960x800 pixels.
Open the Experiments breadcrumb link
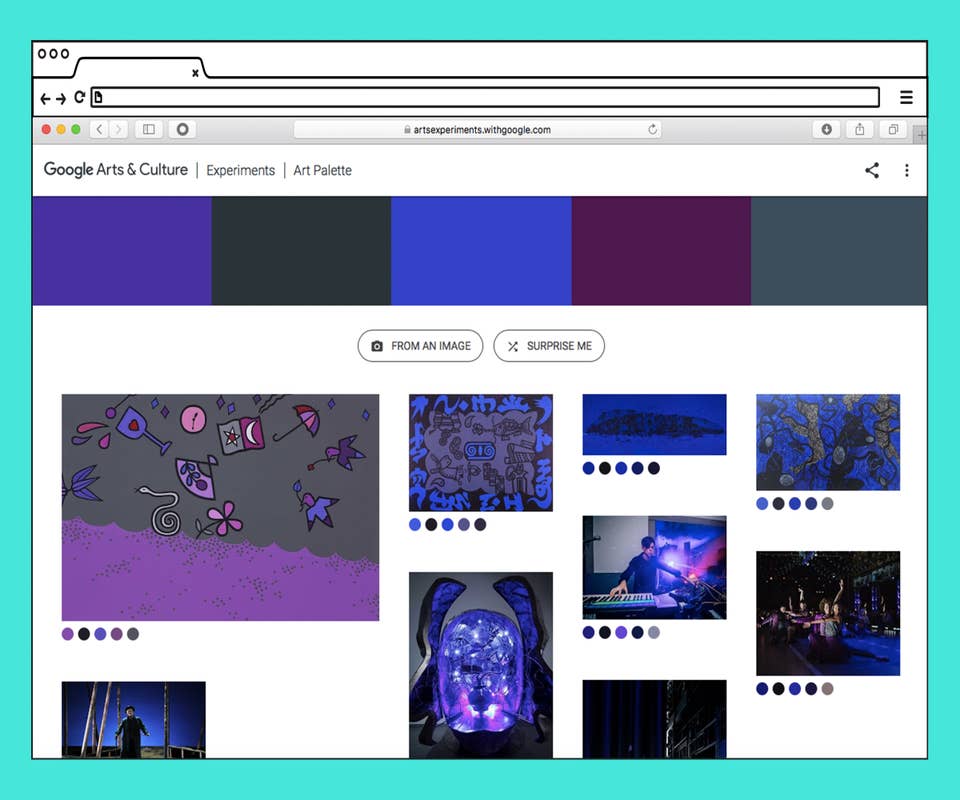(x=240, y=170)
